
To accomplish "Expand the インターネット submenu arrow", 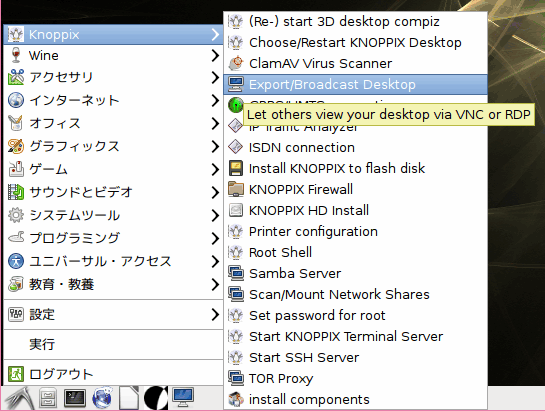I will [215, 100].
